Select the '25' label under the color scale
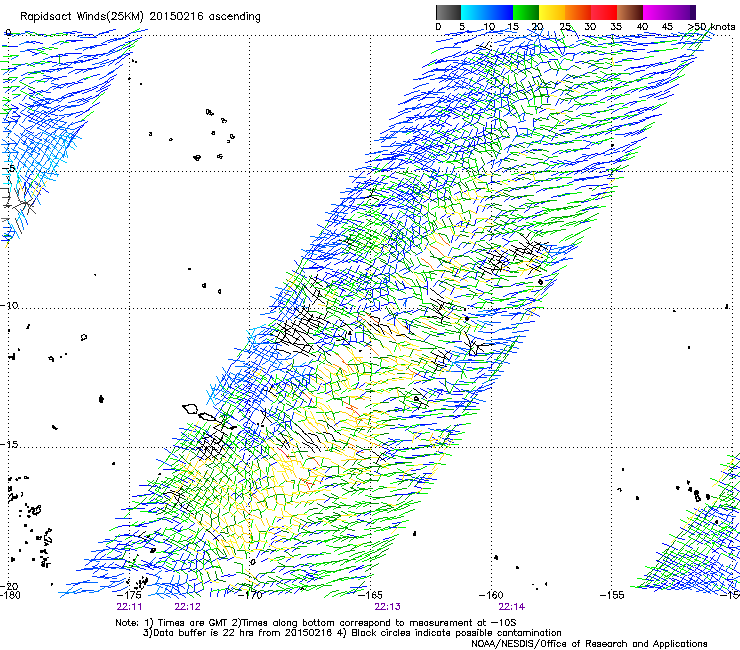Viewport: 740px width, 650px height. coord(565,27)
